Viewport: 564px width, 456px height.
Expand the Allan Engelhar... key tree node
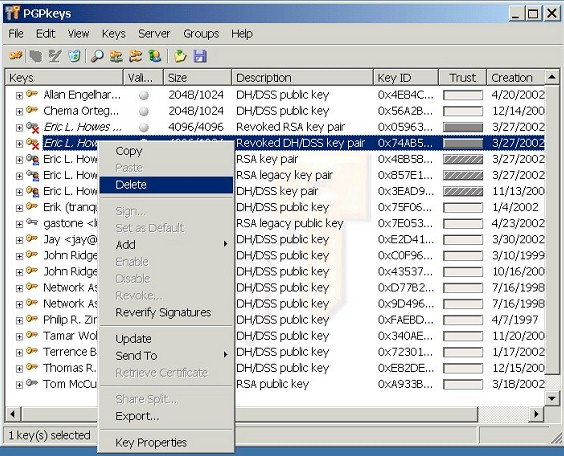19,96
